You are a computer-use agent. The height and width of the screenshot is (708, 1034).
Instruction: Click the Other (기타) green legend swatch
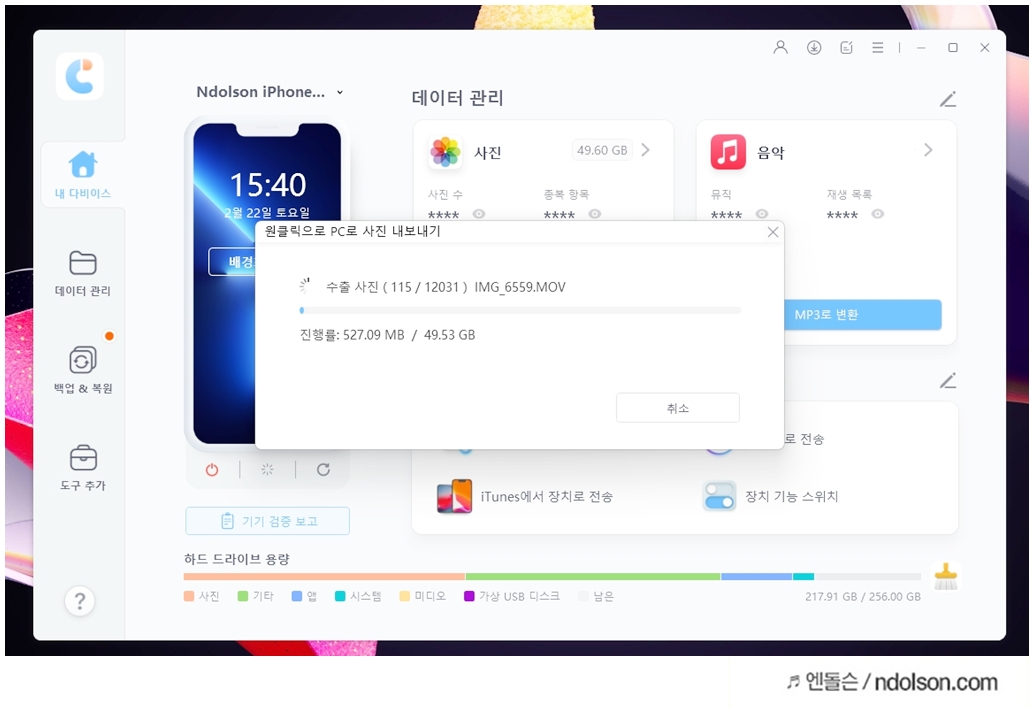point(243,596)
